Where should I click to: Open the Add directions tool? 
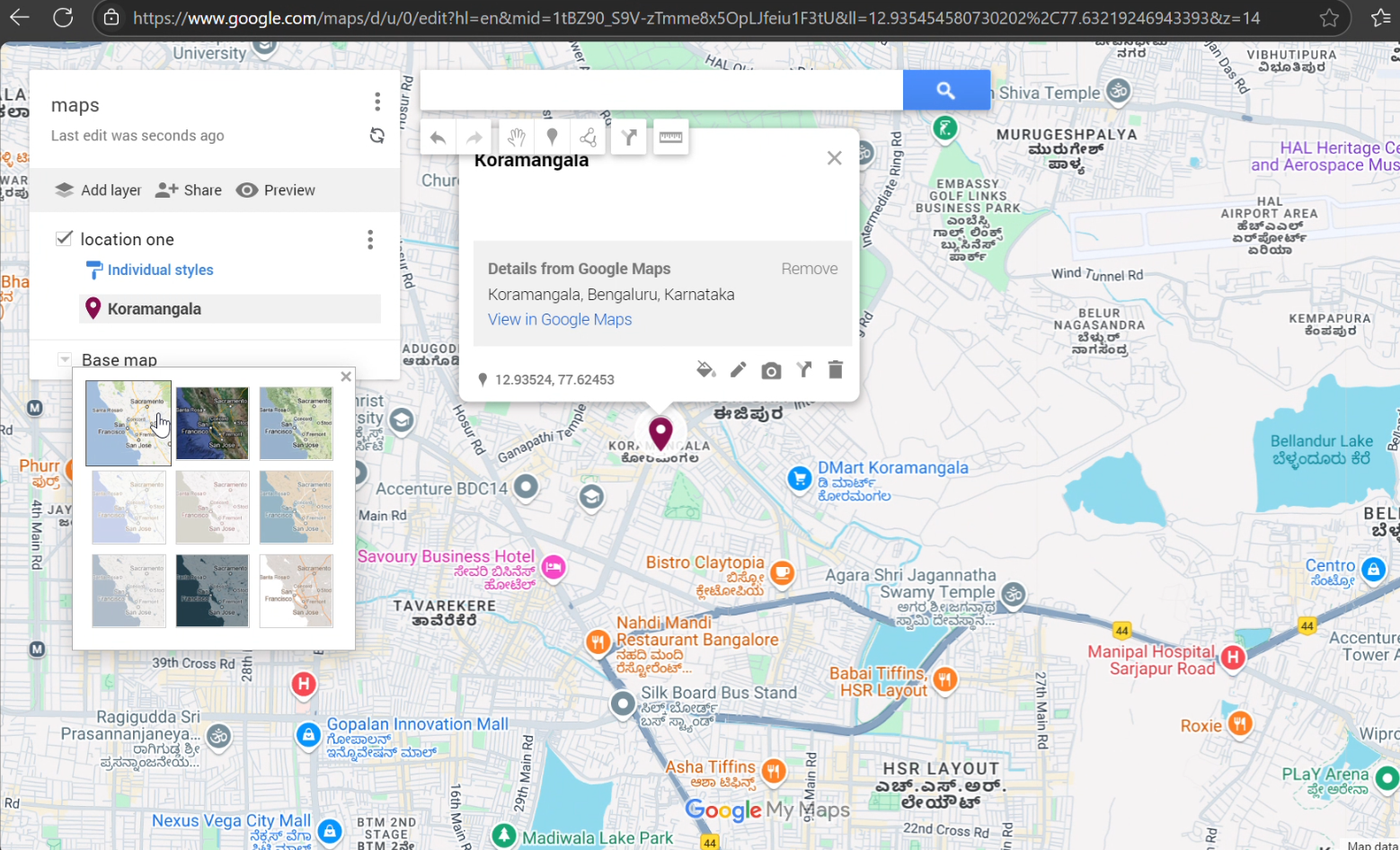(x=628, y=137)
